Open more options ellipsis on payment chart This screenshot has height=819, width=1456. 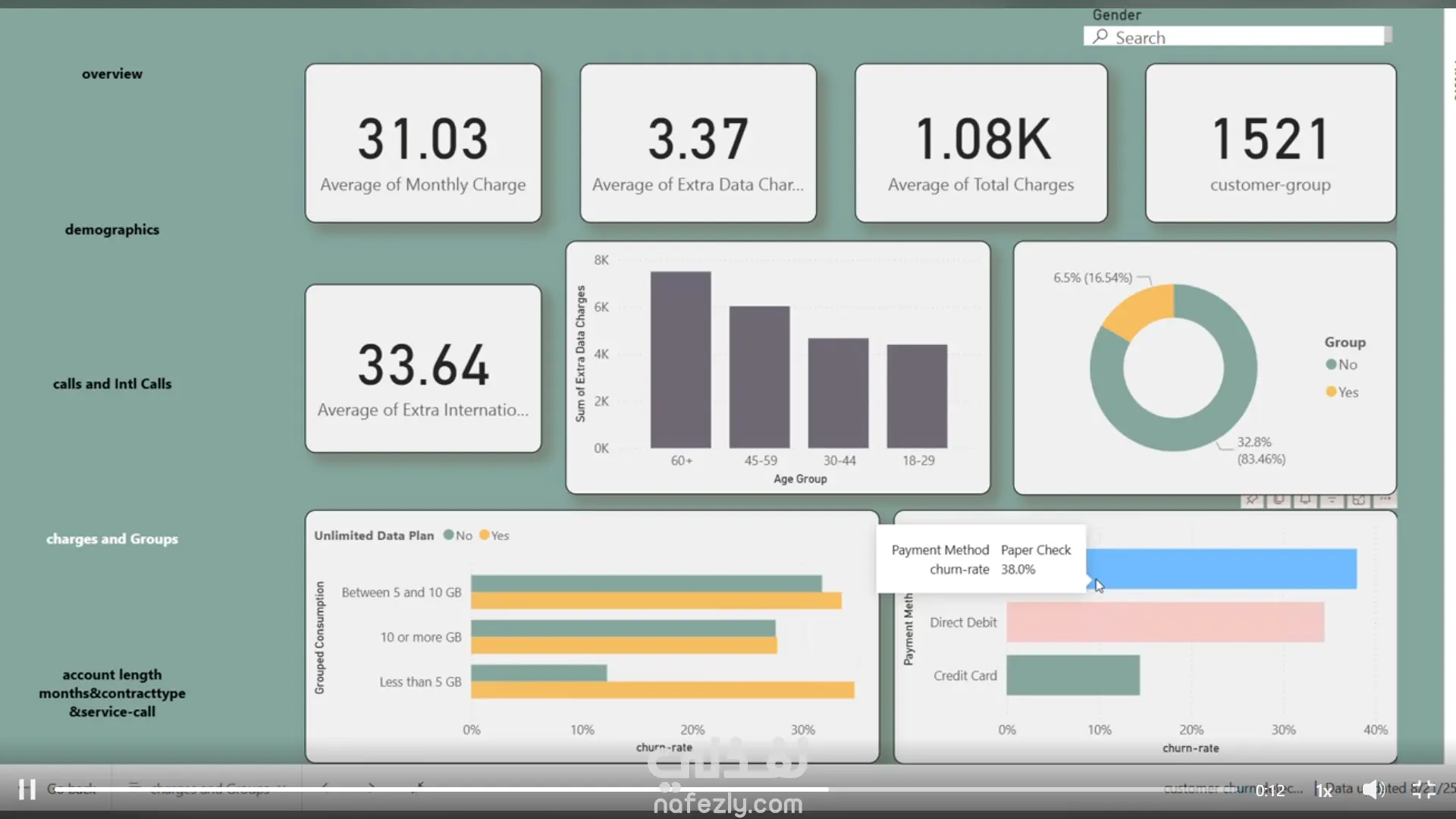coord(1385,500)
